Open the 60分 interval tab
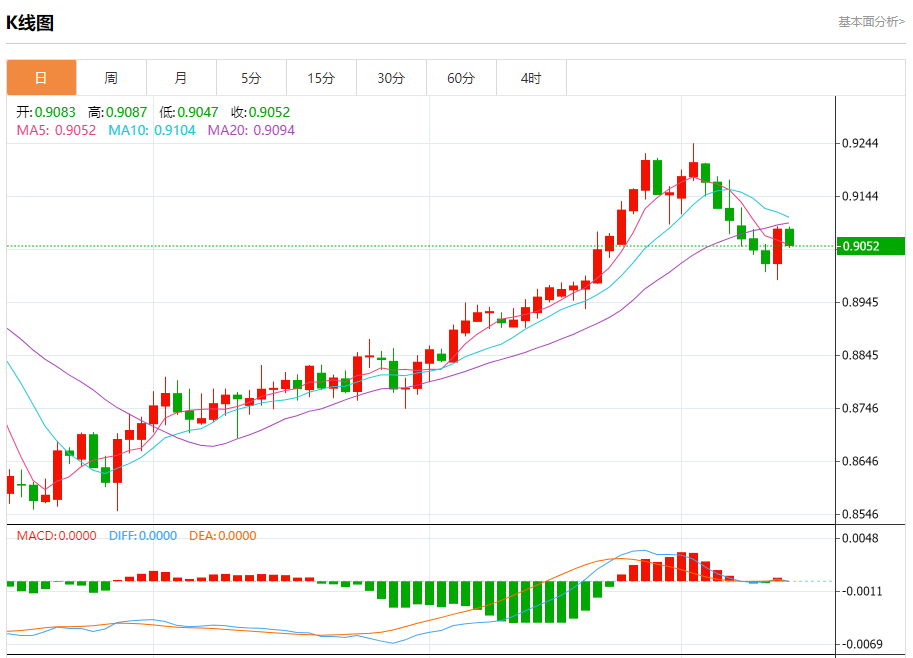Screen dimensions: 913x658 click(461, 77)
